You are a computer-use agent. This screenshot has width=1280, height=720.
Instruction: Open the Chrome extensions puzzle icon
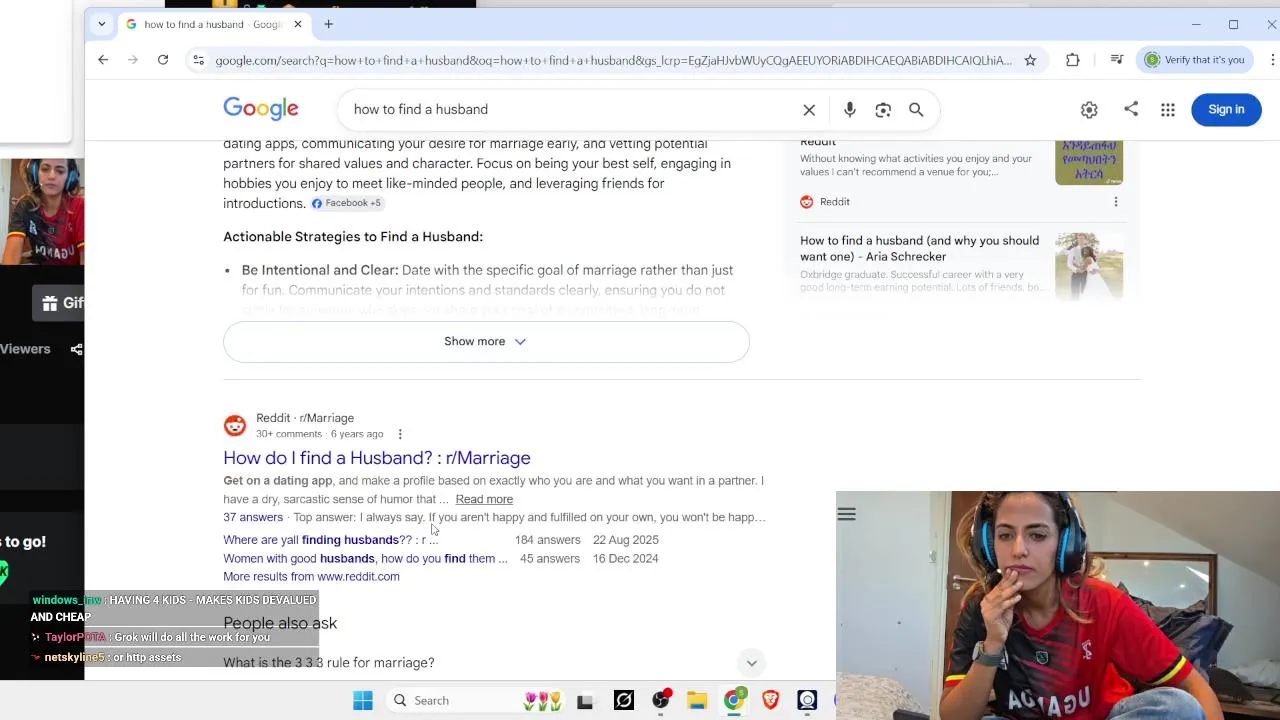1073,60
